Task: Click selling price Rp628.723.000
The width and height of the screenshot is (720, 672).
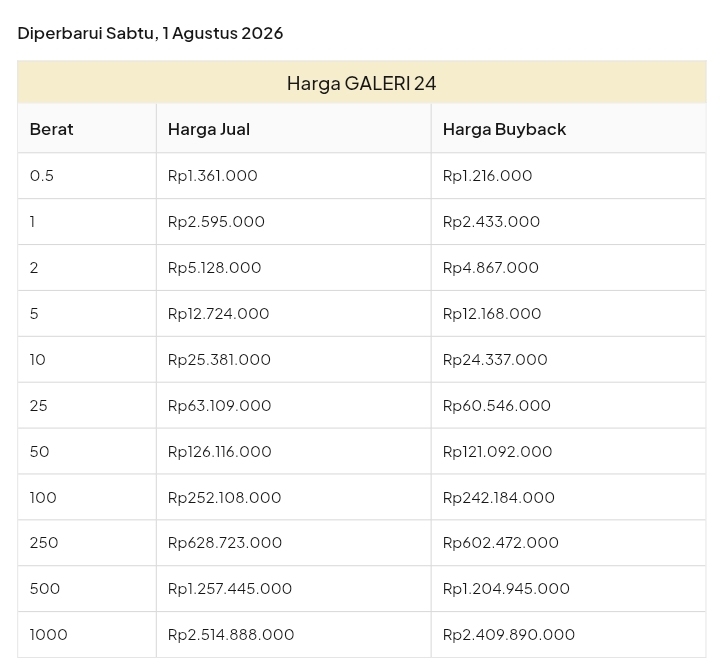Action: [225, 542]
